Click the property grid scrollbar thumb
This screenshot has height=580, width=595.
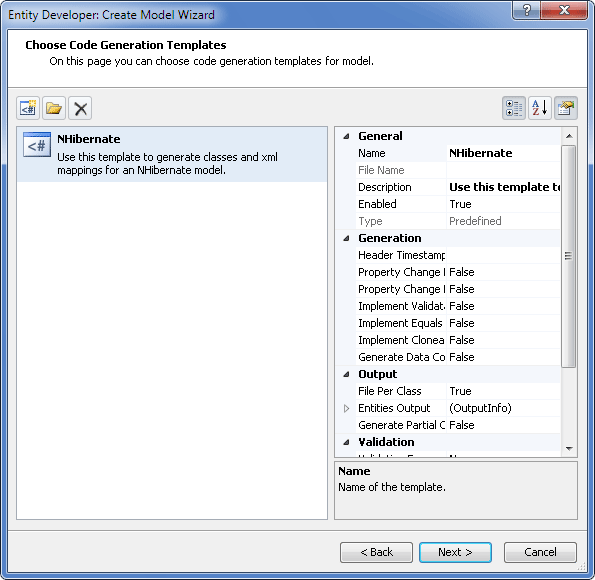(568, 256)
